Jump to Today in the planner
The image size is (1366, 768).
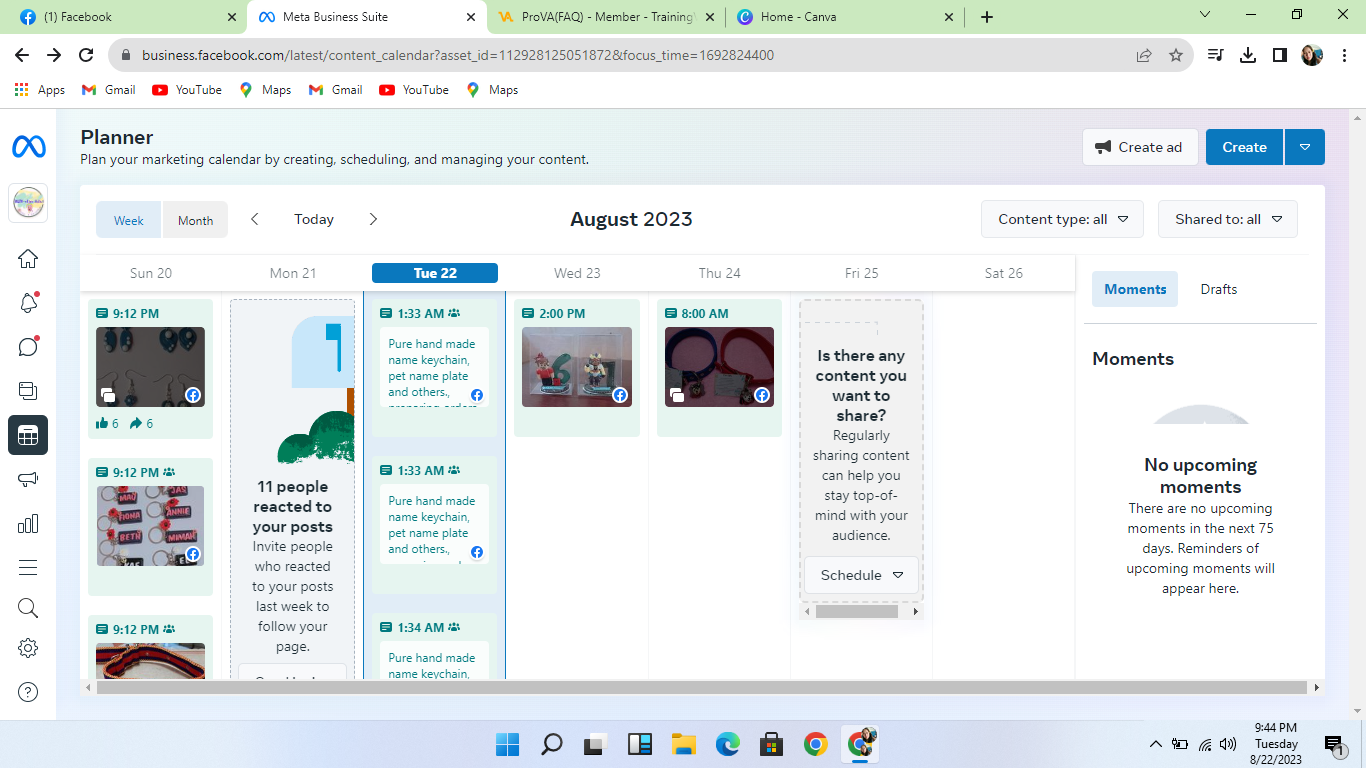click(x=314, y=219)
